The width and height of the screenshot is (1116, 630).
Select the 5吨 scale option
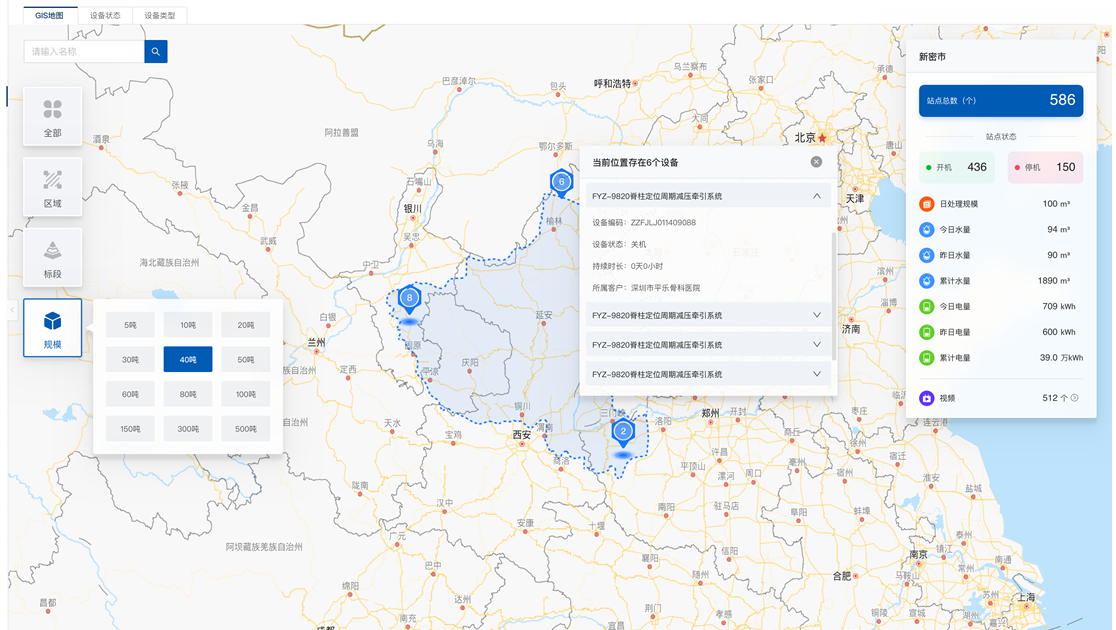130,325
